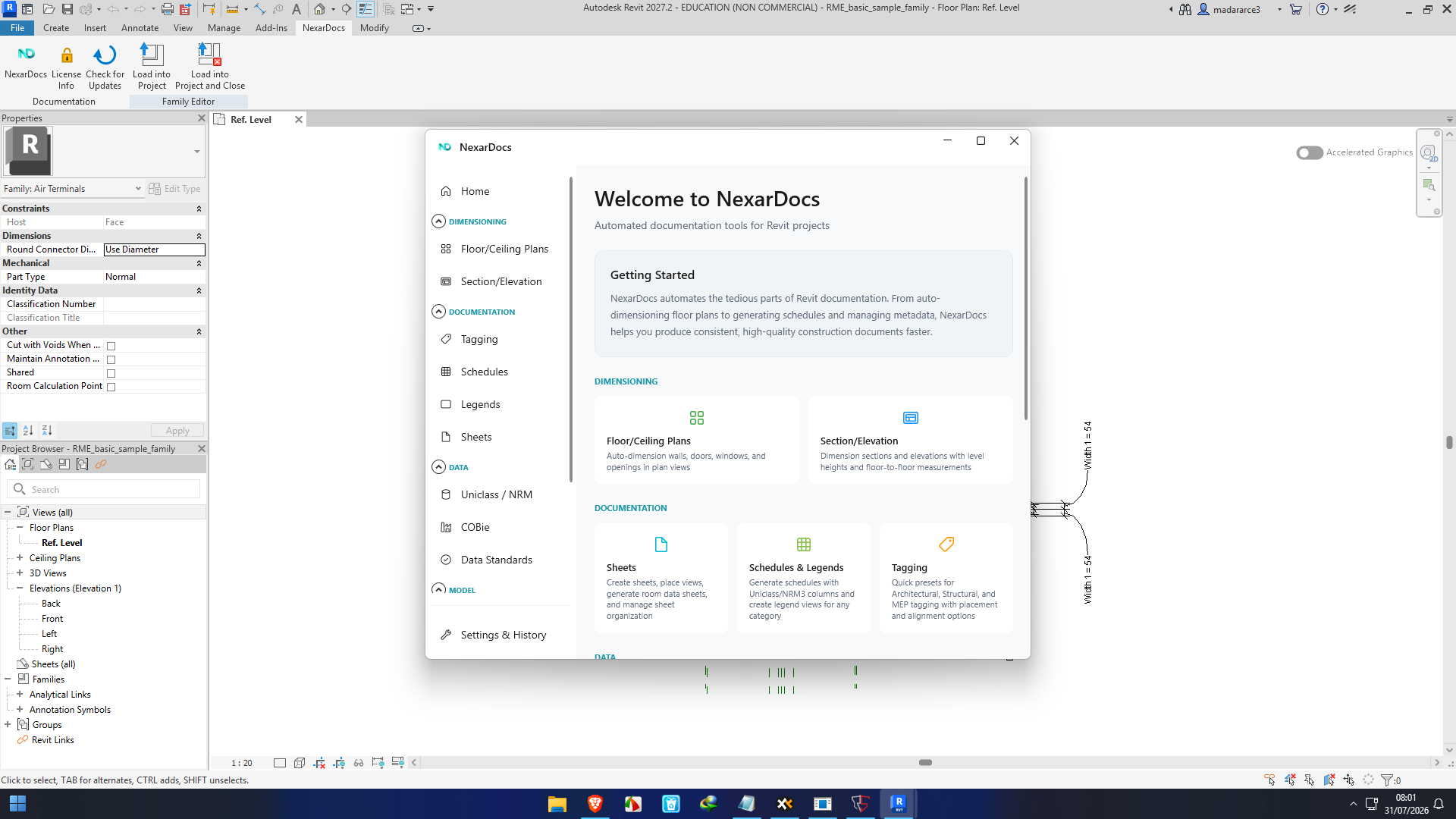Open the Floor/Ceiling Plans card
The image size is (1456, 819).
point(697,440)
